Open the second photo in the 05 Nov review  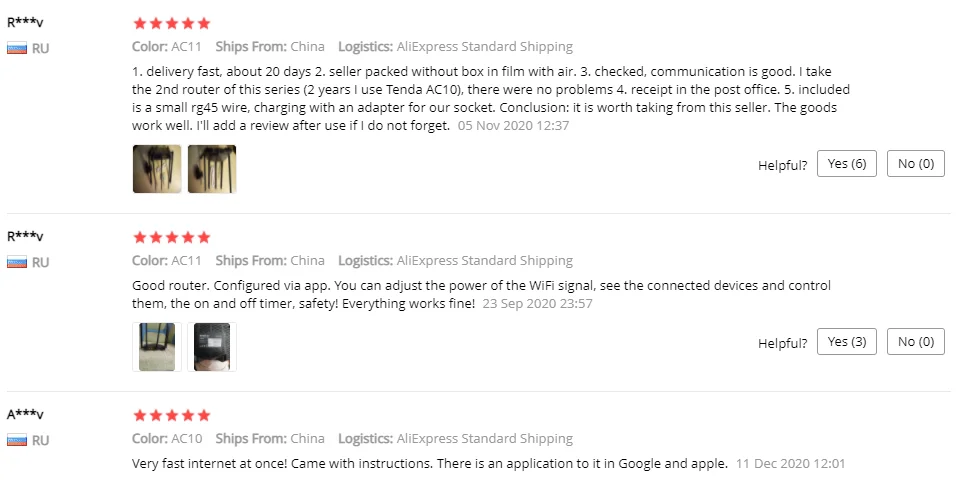pos(212,169)
